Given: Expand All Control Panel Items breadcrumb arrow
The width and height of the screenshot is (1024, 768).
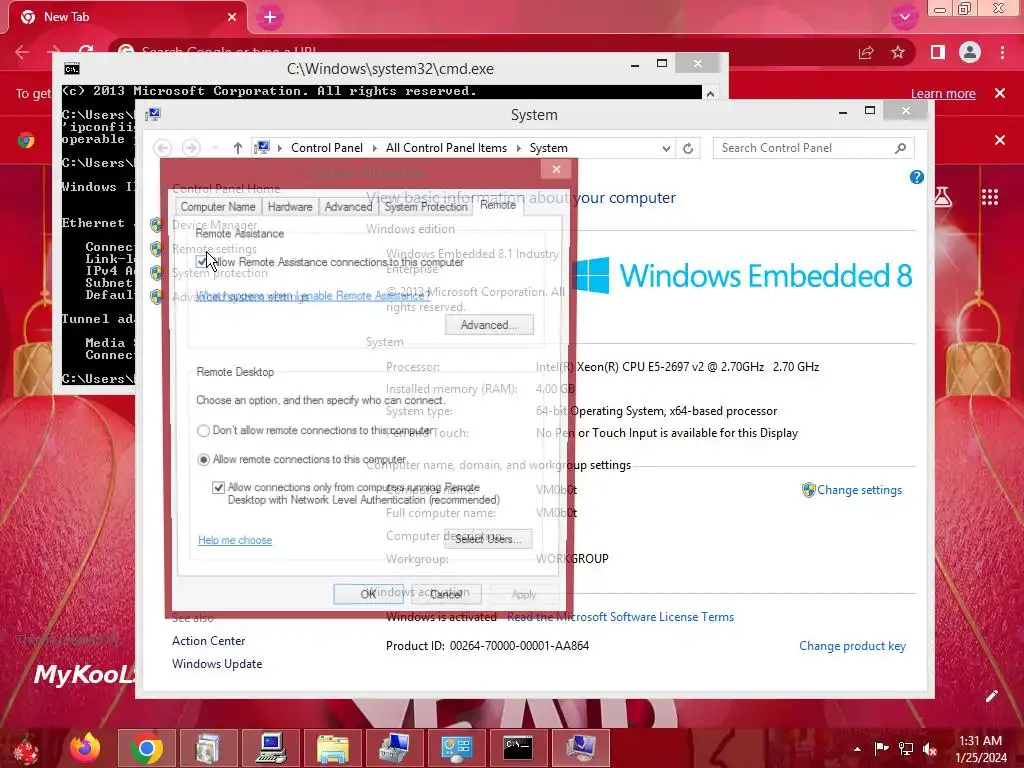Looking at the screenshot, I should point(519,148).
